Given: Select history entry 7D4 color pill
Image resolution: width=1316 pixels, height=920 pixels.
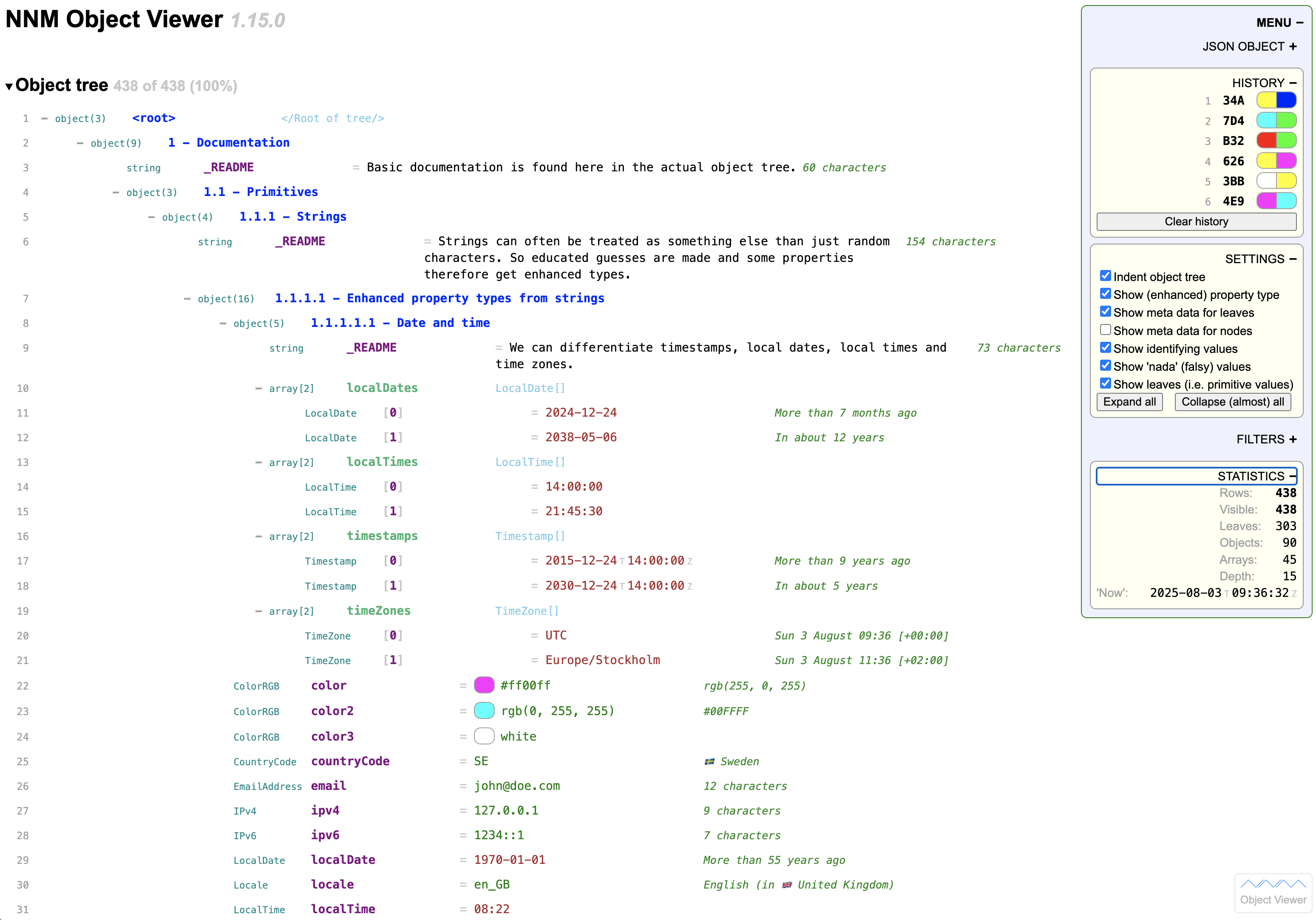Looking at the screenshot, I should [x=1276, y=120].
